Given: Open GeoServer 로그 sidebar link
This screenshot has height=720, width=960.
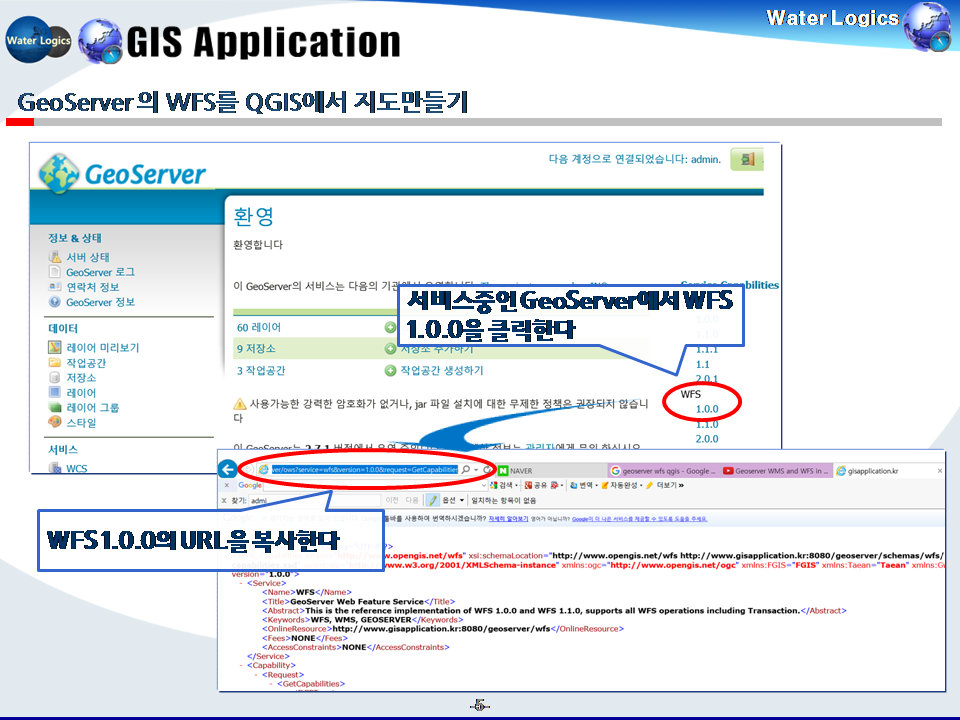Looking at the screenshot, I should click(100, 272).
